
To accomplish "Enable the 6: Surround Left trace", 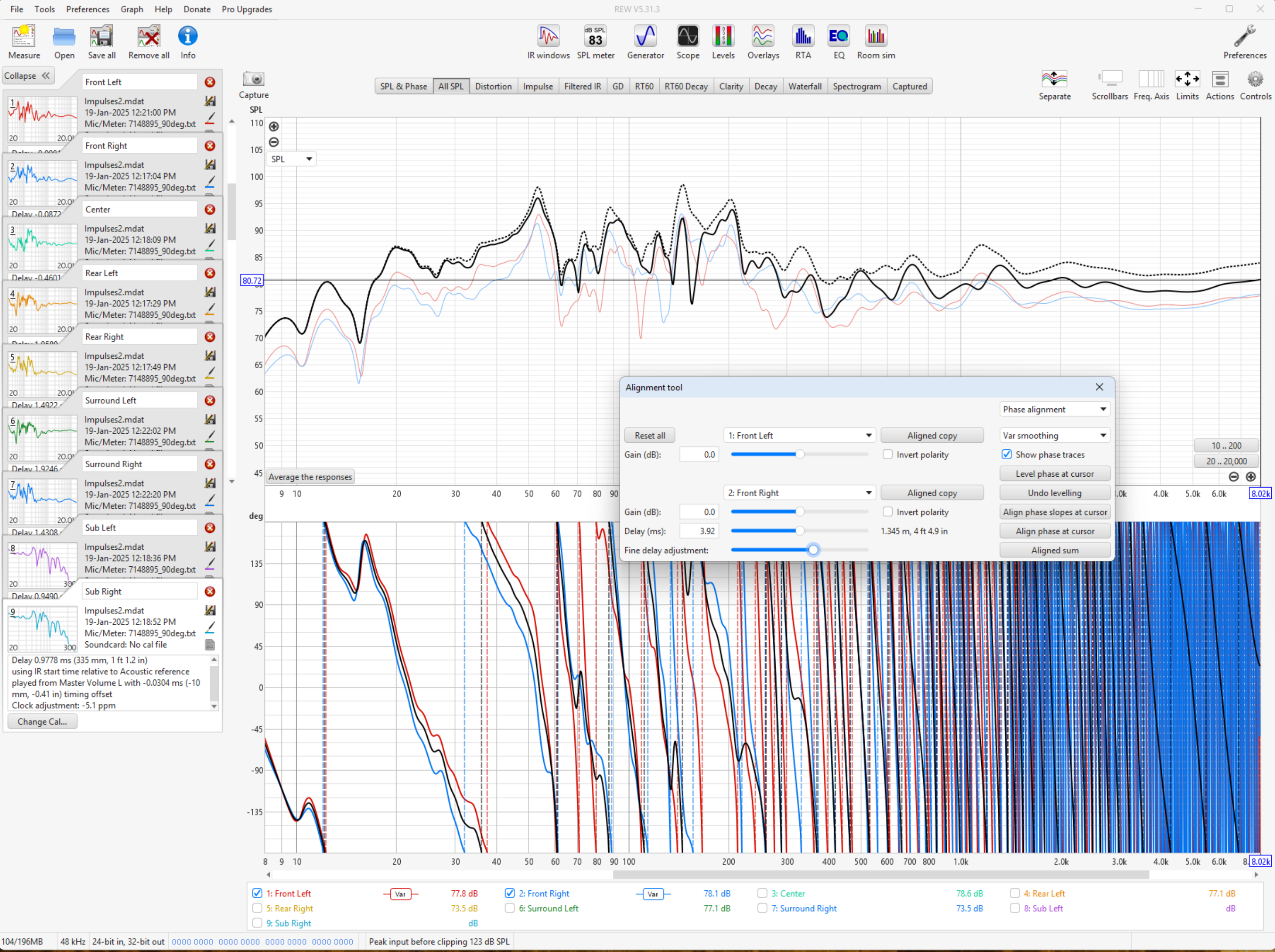I will [x=510, y=908].
